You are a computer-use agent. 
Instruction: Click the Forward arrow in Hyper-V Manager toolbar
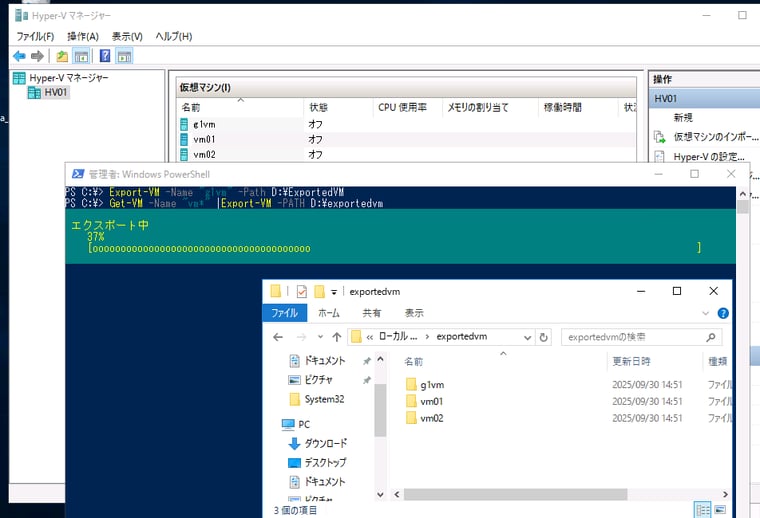37,56
